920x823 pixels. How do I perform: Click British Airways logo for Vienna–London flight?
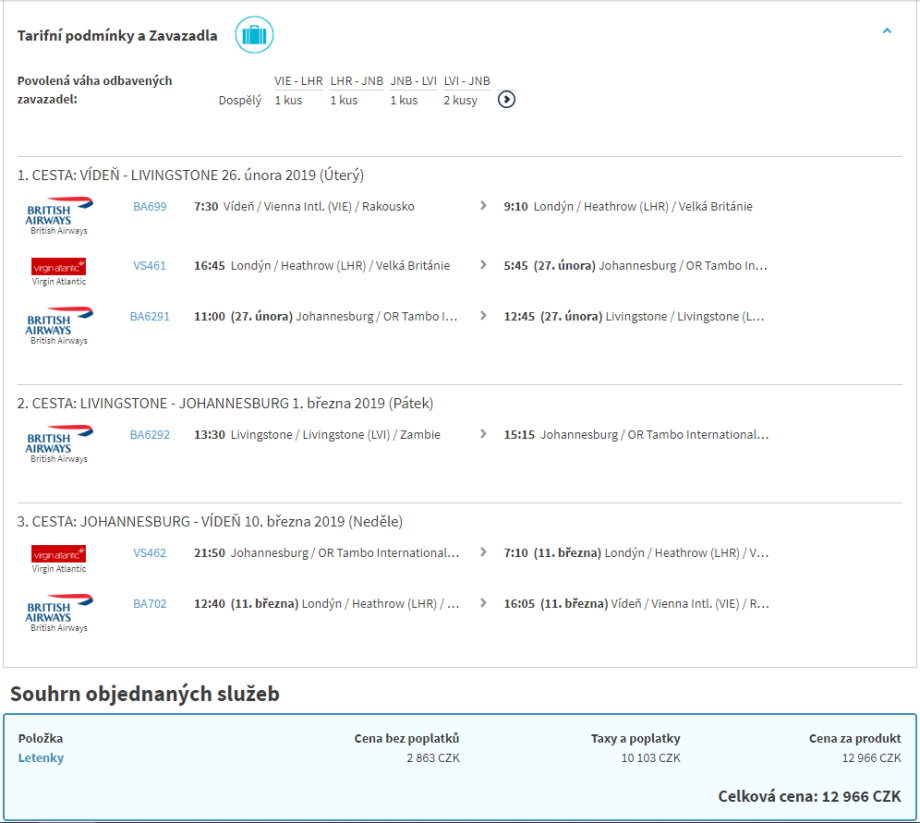click(x=59, y=213)
